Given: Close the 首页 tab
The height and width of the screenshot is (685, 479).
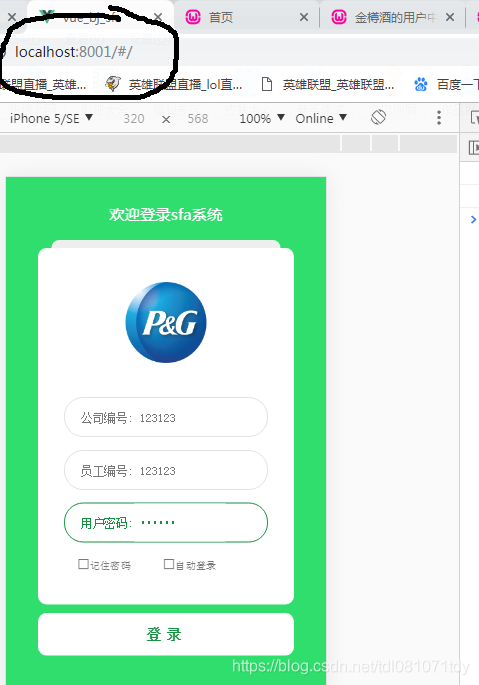Looking at the screenshot, I should (x=304, y=17).
